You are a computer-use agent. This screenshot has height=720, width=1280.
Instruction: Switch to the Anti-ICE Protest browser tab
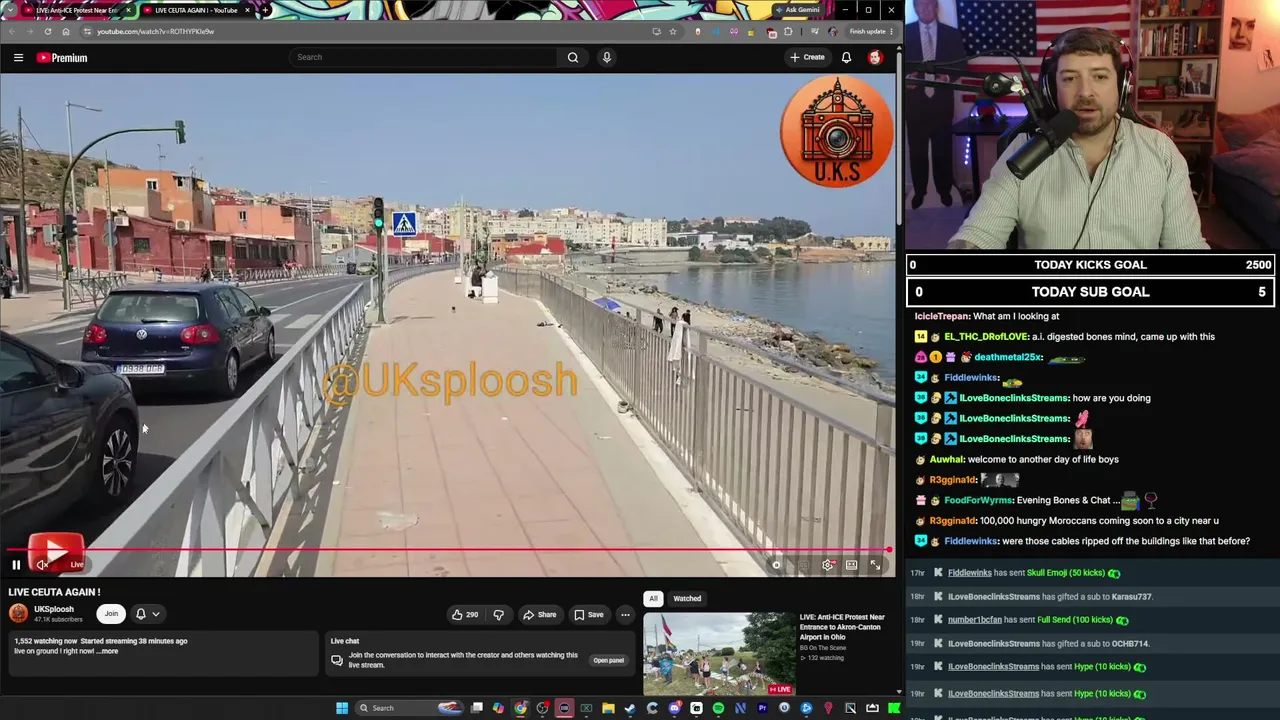[75, 10]
